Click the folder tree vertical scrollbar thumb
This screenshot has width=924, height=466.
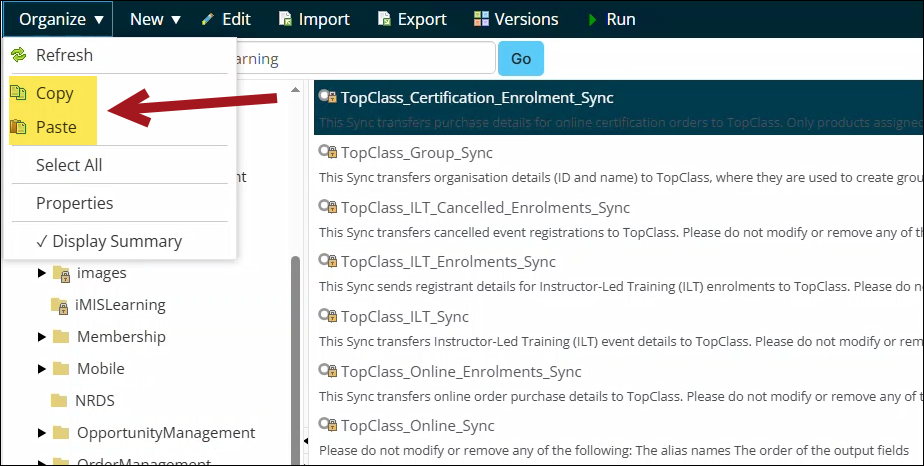click(296, 361)
